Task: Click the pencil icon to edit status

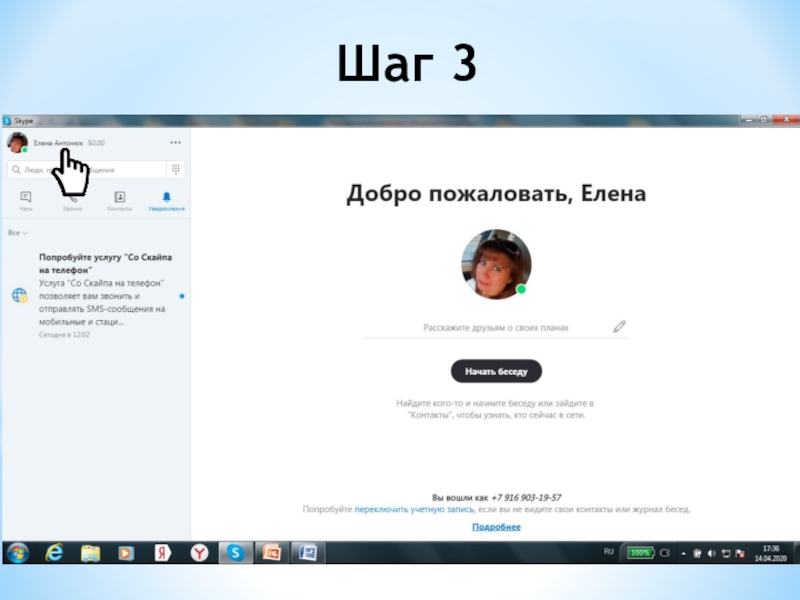Action: pyautogui.click(x=619, y=326)
